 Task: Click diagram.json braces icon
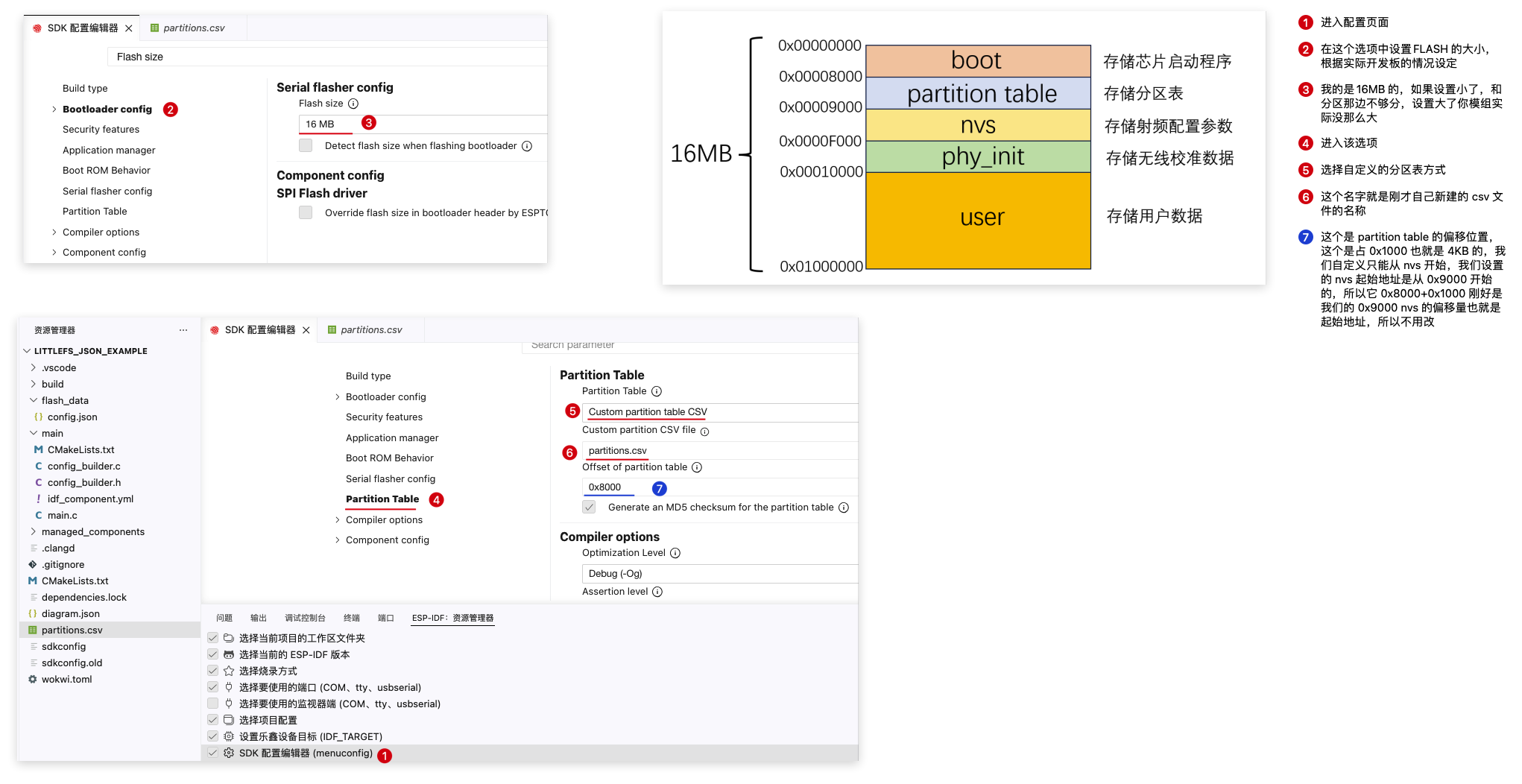33,614
